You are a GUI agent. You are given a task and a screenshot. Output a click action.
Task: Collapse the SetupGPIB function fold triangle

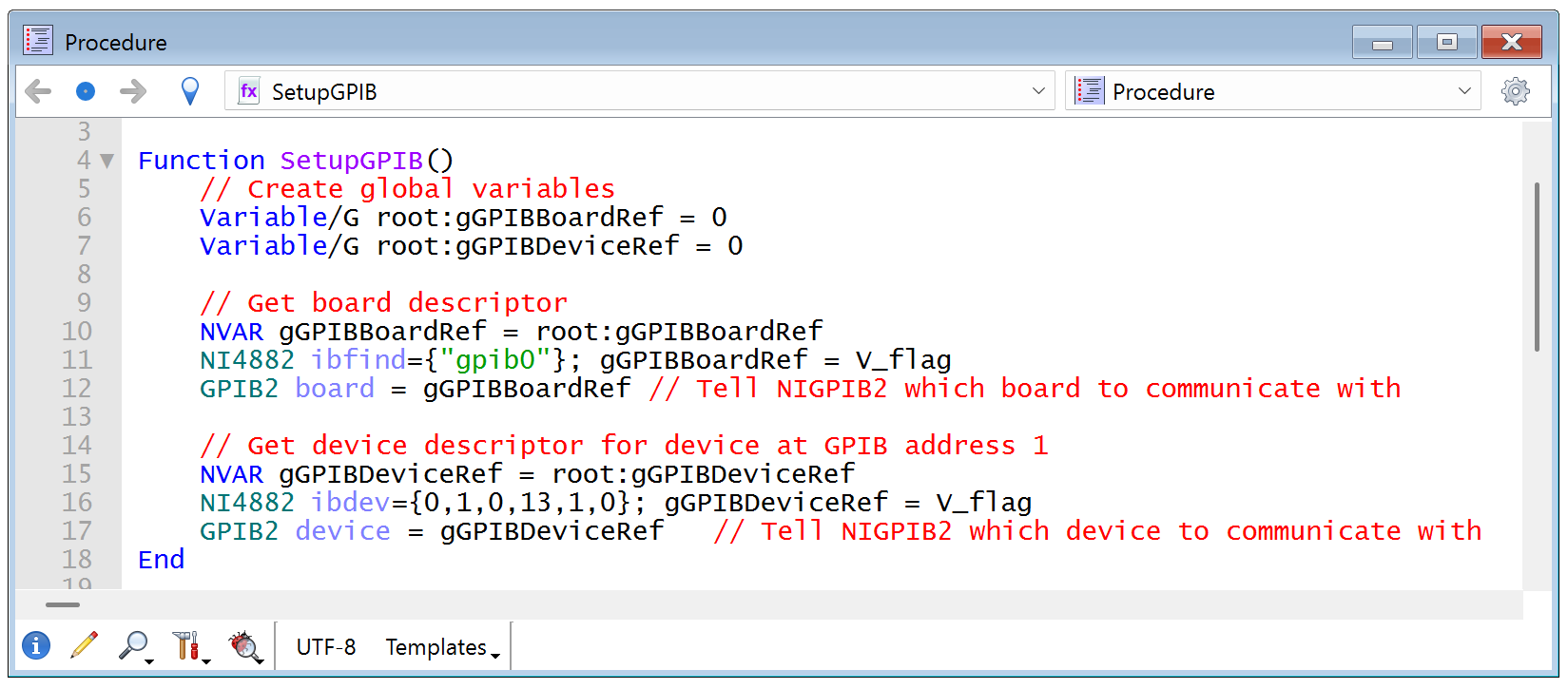(x=107, y=161)
